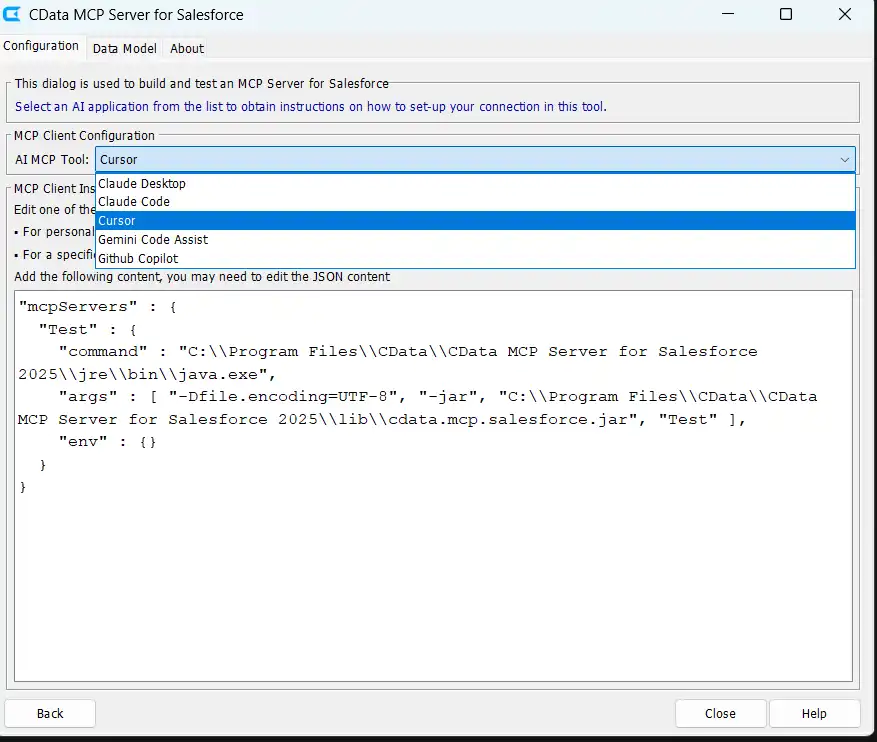877x742 pixels.
Task: Select Gemini Code Assist option
Action: tap(153, 240)
